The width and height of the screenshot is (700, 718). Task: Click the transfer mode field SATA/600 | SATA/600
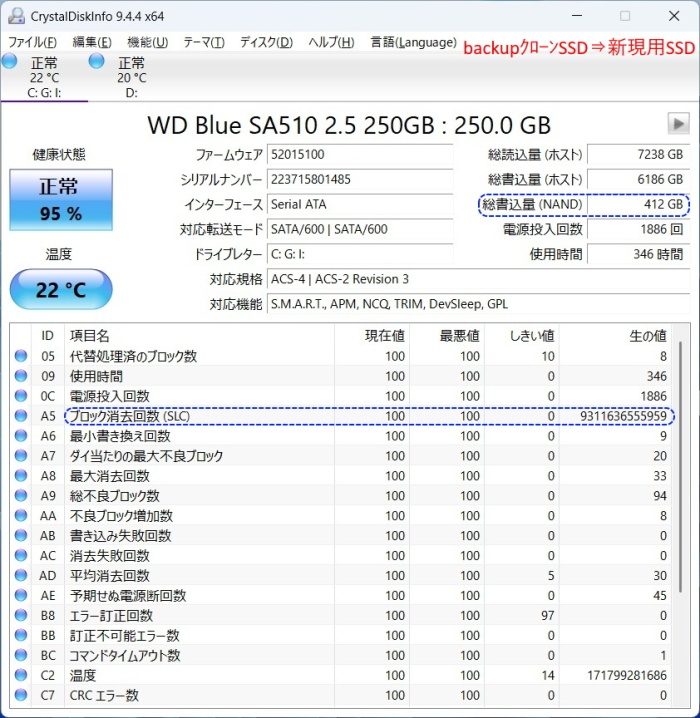pyautogui.click(x=360, y=229)
